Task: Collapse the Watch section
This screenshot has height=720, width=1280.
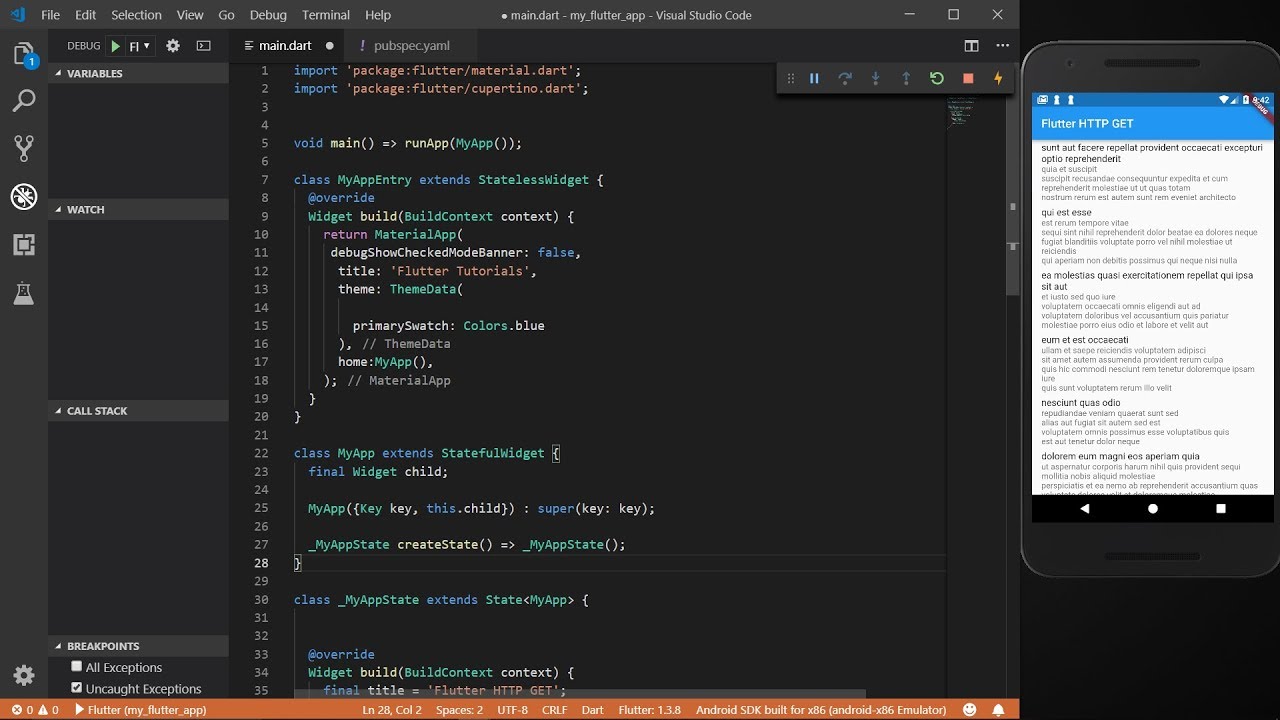Action: (138, 210)
